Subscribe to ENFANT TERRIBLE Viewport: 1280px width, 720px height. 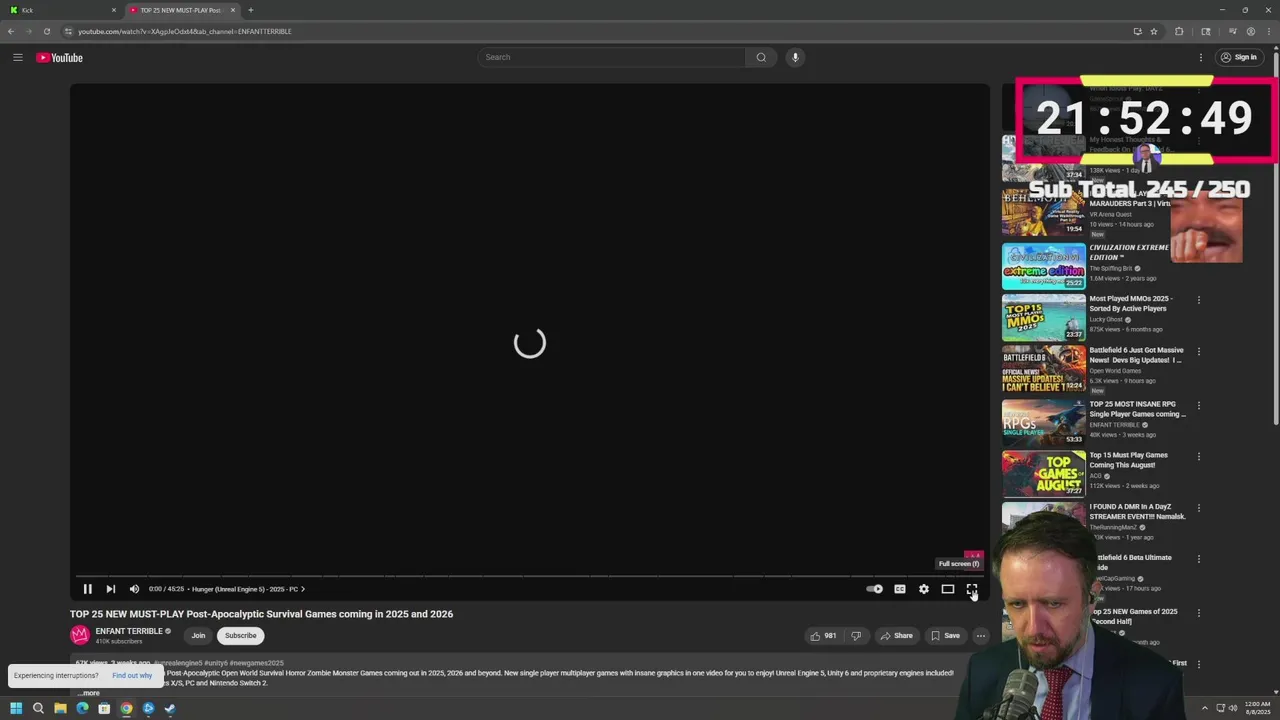tap(240, 636)
